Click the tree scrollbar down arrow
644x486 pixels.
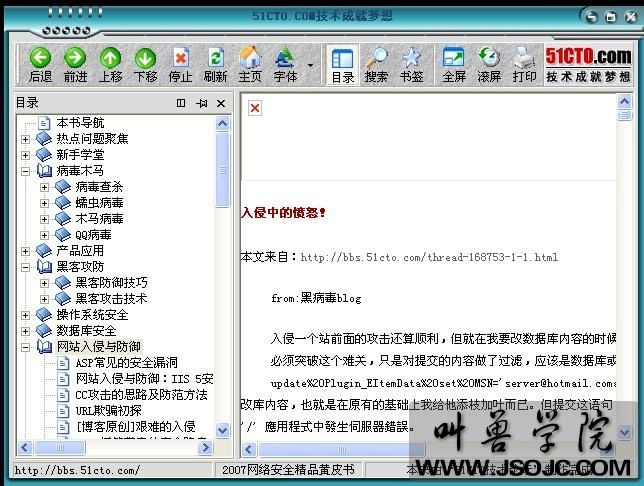222,430
